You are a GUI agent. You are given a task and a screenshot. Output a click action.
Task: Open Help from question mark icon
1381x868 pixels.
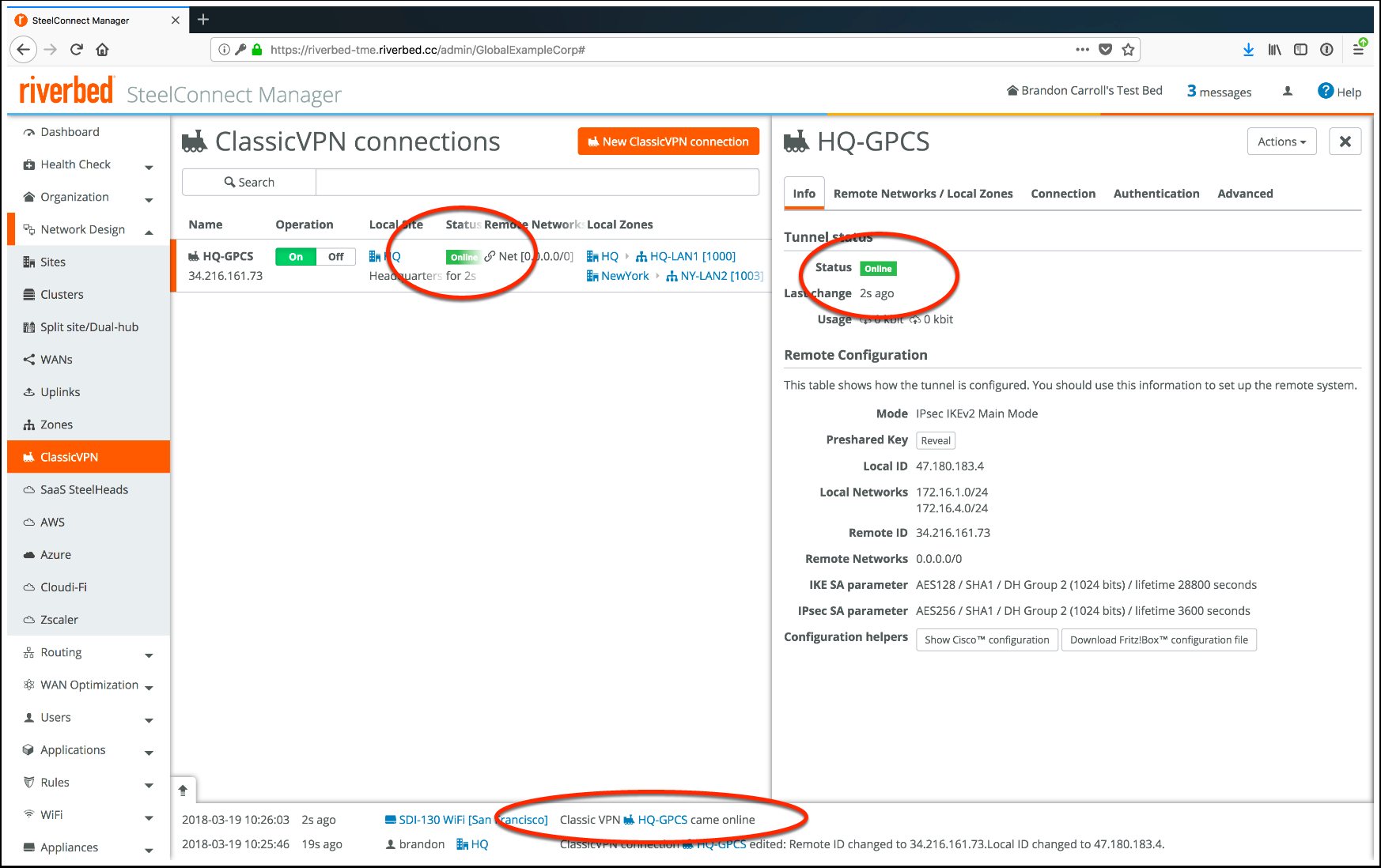[x=1326, y=91]
